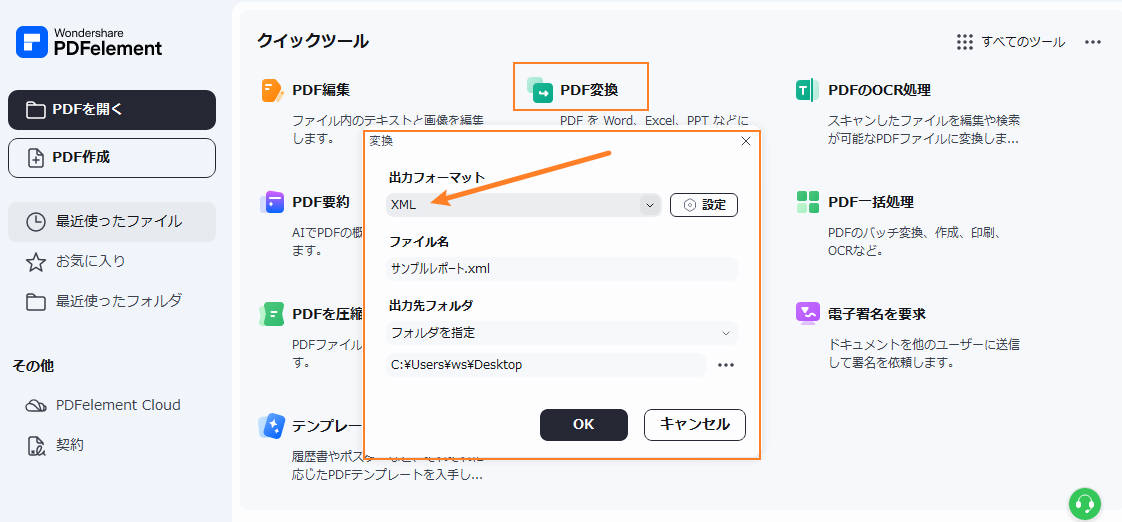
Task: Click the PDF作成 button
Action: click(112, 158)
